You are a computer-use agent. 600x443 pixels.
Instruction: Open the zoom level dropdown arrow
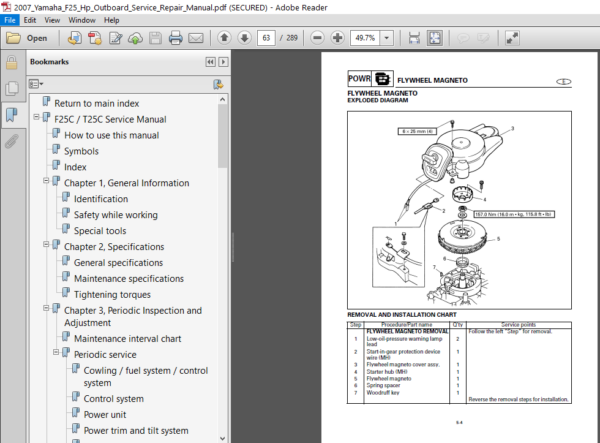386,38
